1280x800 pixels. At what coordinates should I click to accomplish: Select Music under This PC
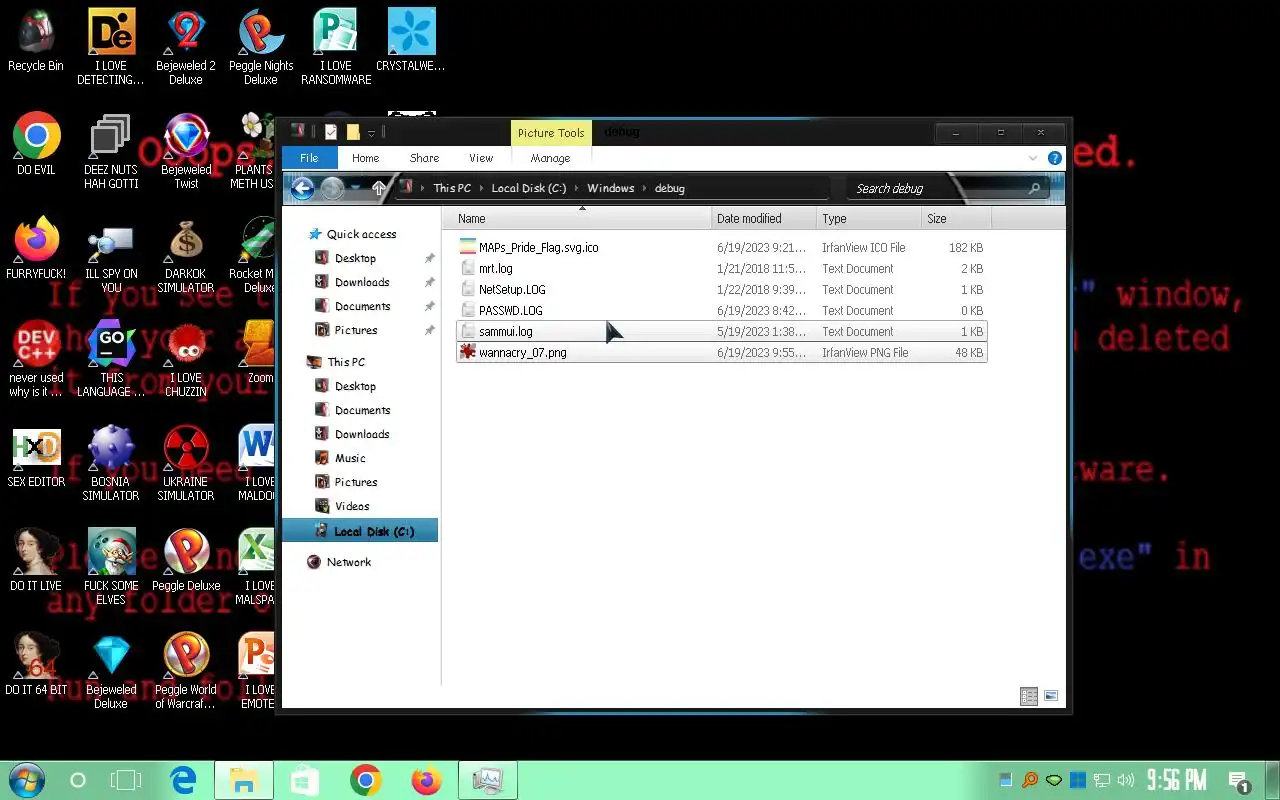point(350,458)
